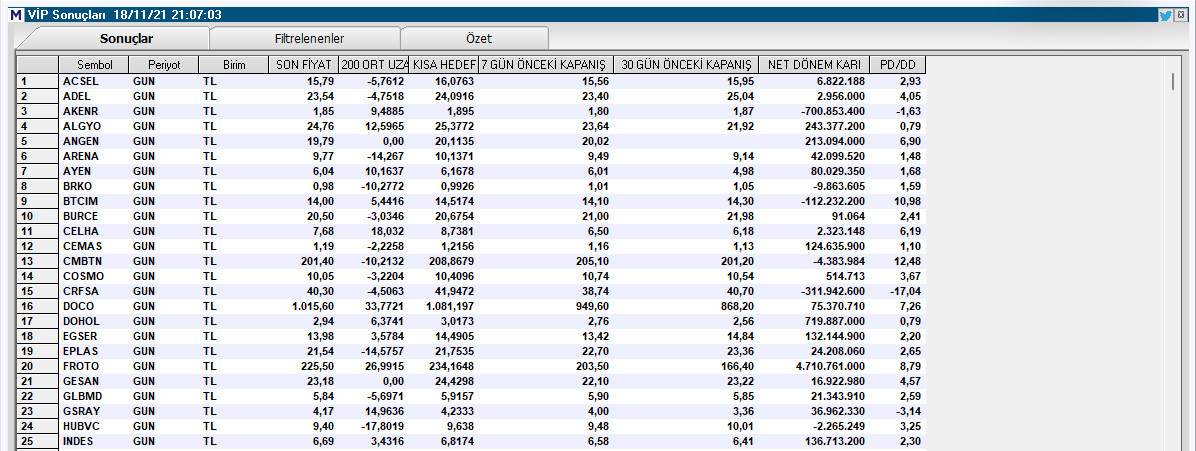This screenshot has width=1196, height=451.
Task: Click GSRAY's PD/DD value -3,14
Action: click(x=908, y=411)
